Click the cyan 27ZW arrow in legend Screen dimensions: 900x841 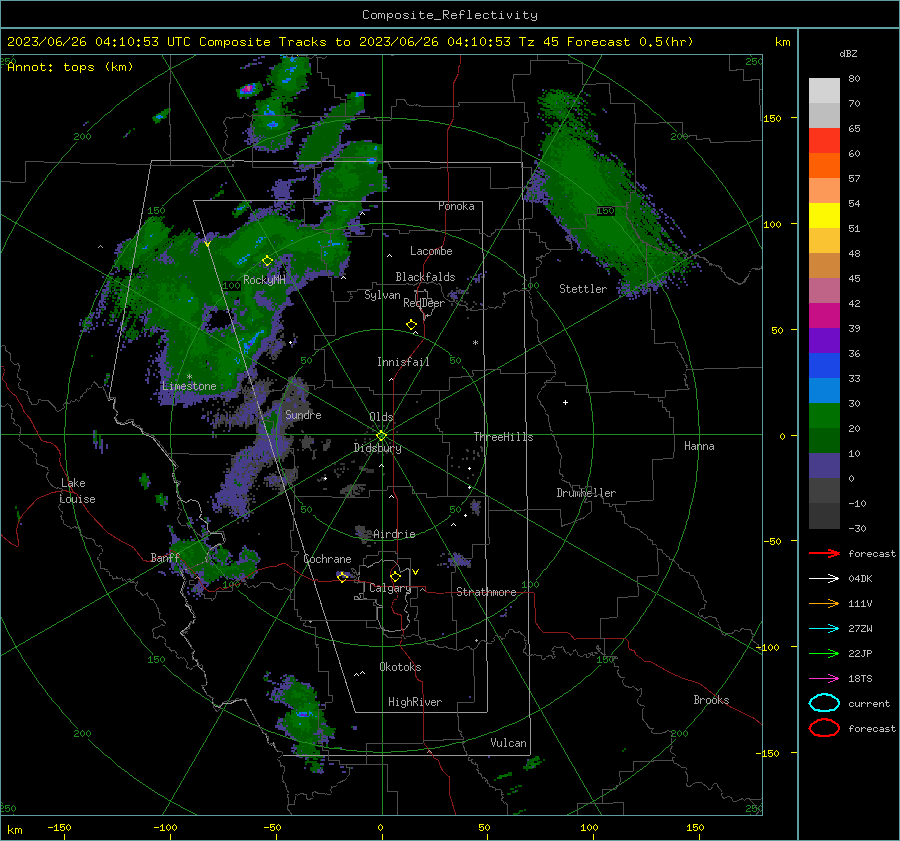coord(824,629)
